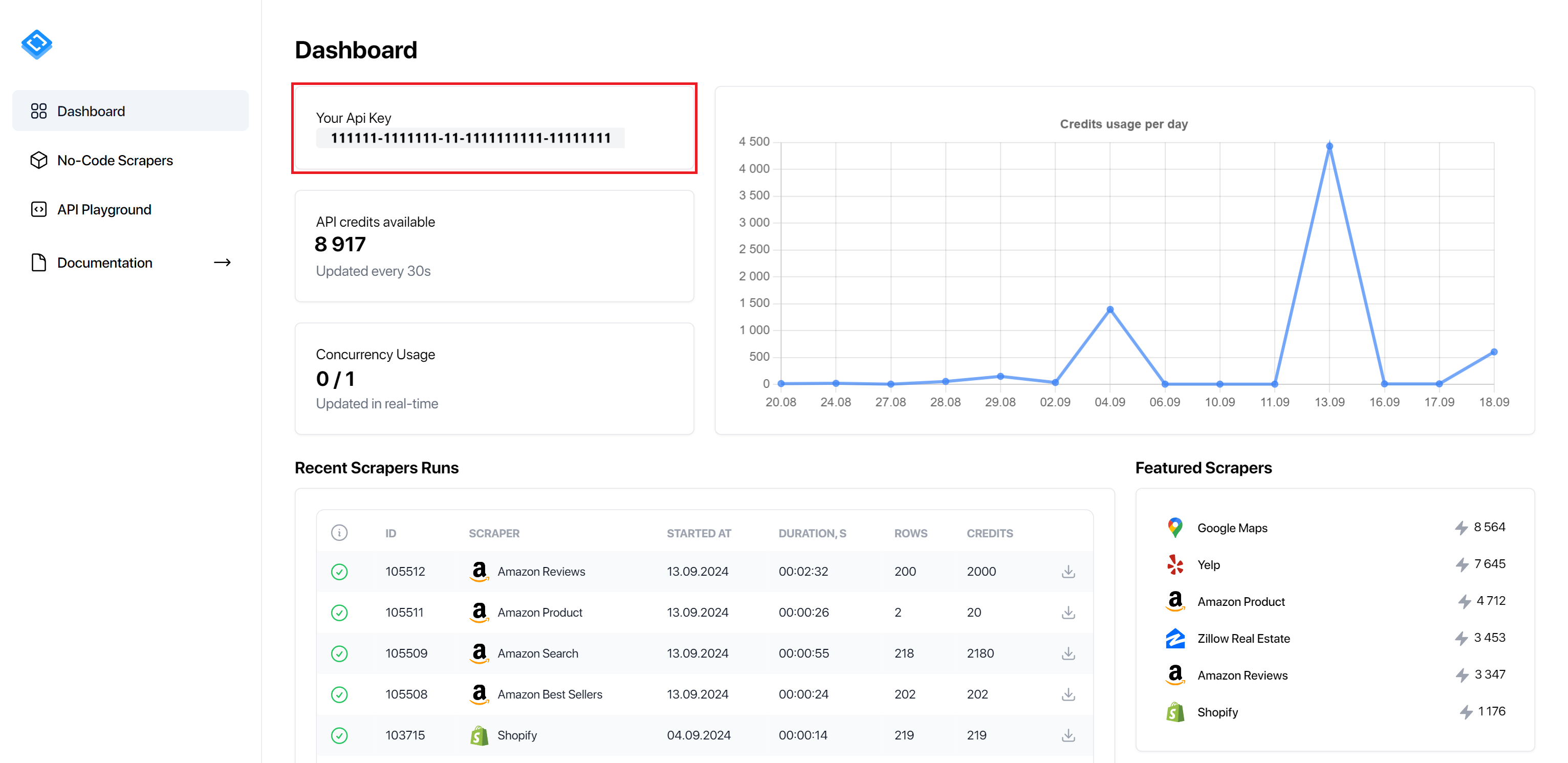The height and width of the screenshot is (763, 1568).
Task: Click the Shopify icon in run 103715 row
Action: tap(480, 735)
